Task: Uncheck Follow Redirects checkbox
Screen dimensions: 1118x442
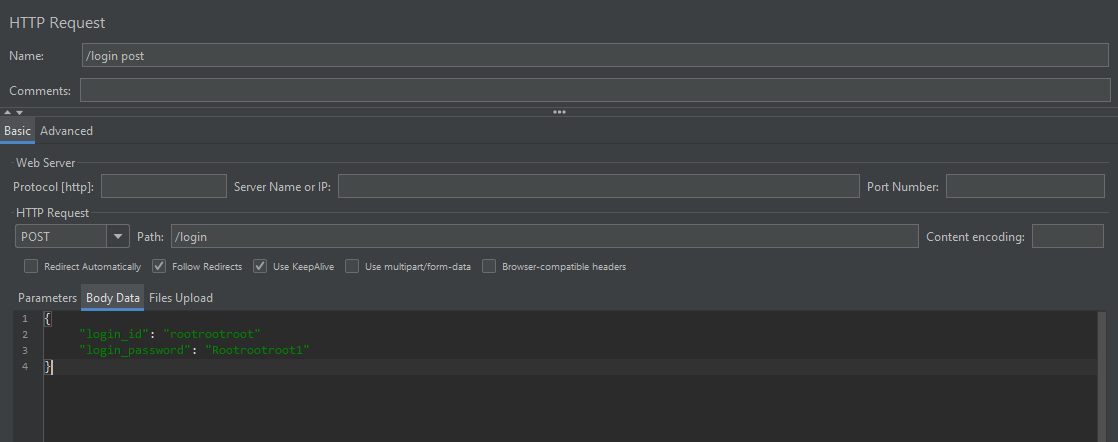Action: point(159,266)
